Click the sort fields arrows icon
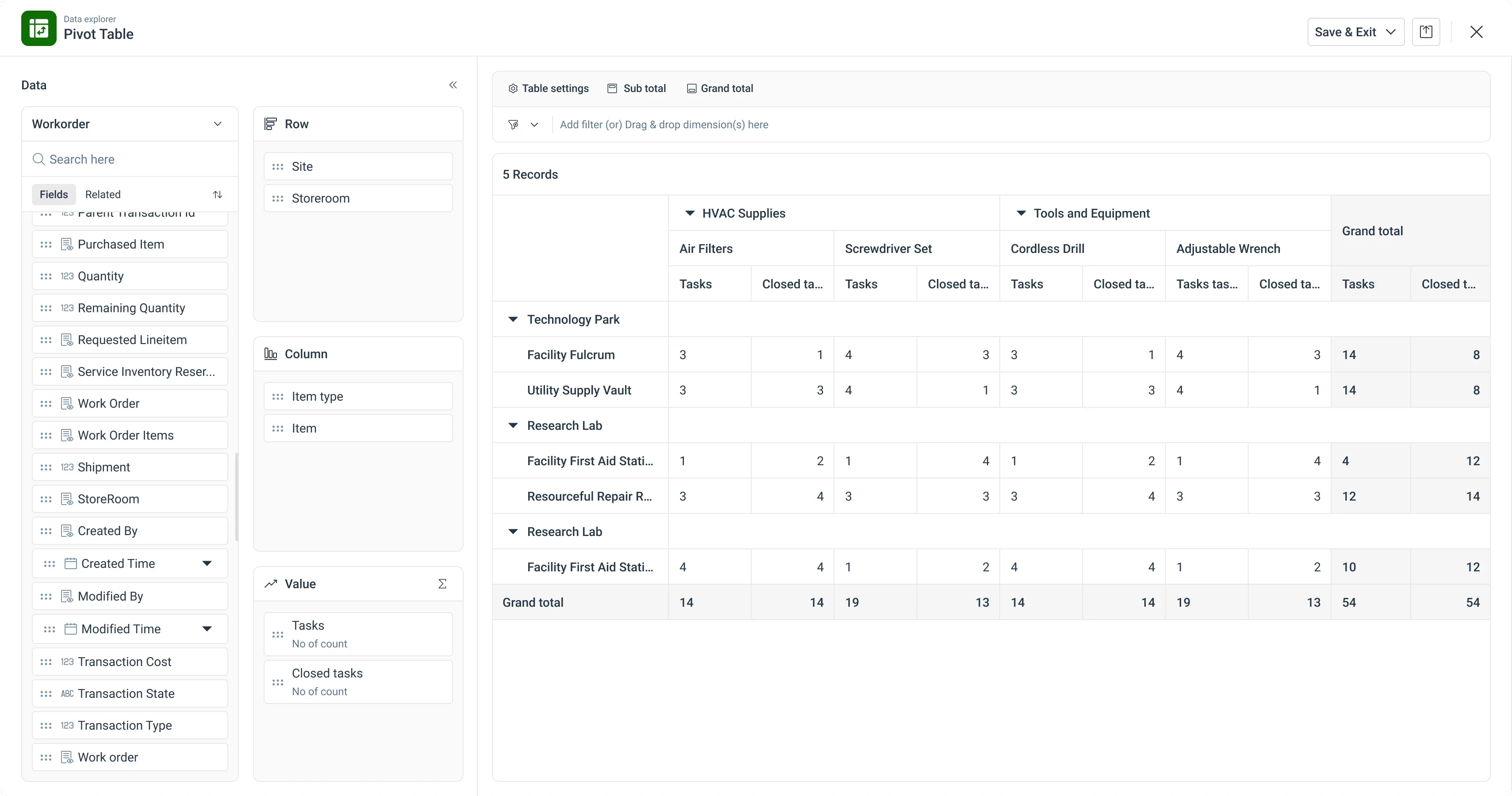Viewport: 1512px width, 796px height. [x=218, y=194]
